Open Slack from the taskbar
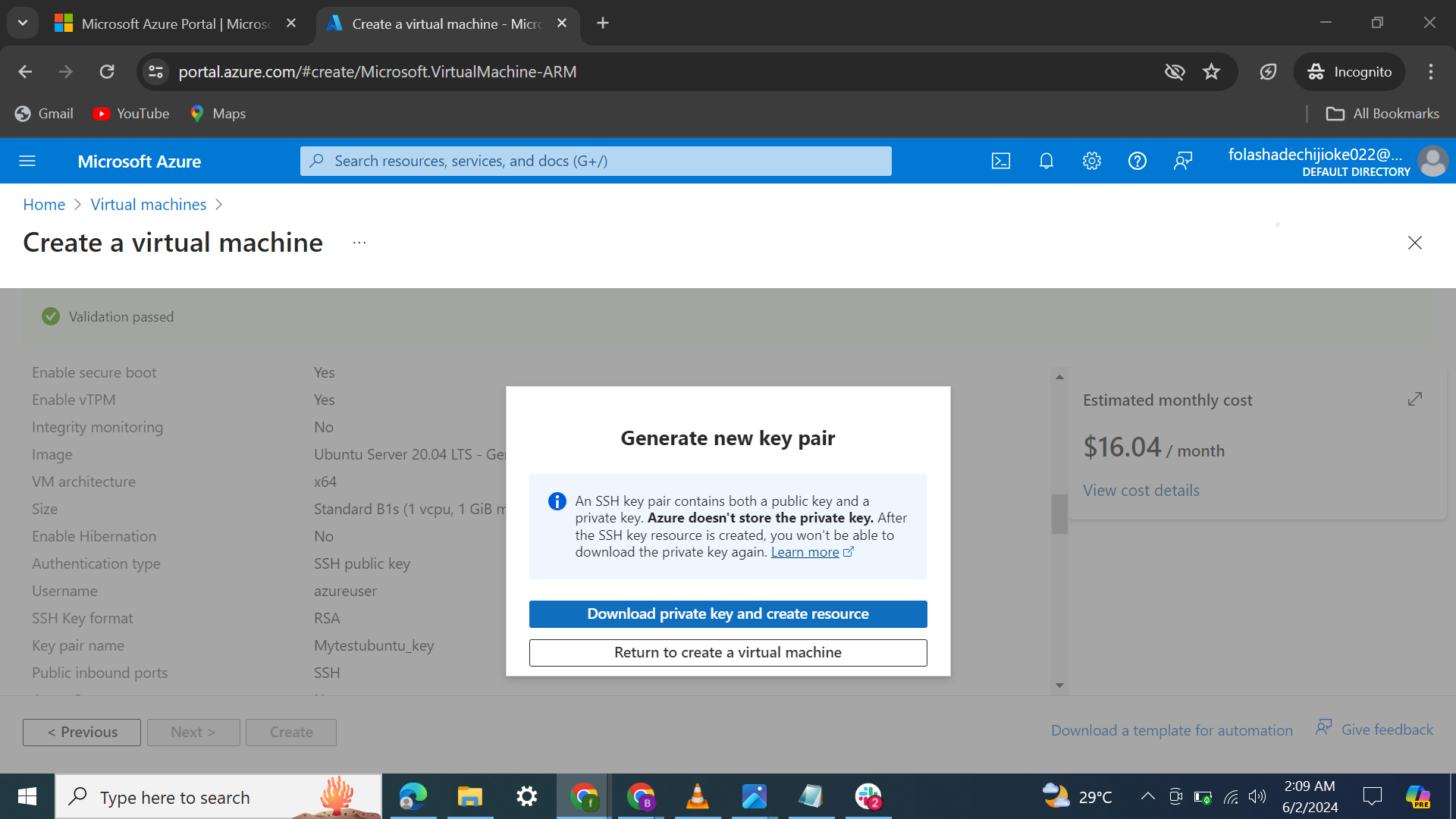Viewport: 1456px width, 819px height. [868, 796]
